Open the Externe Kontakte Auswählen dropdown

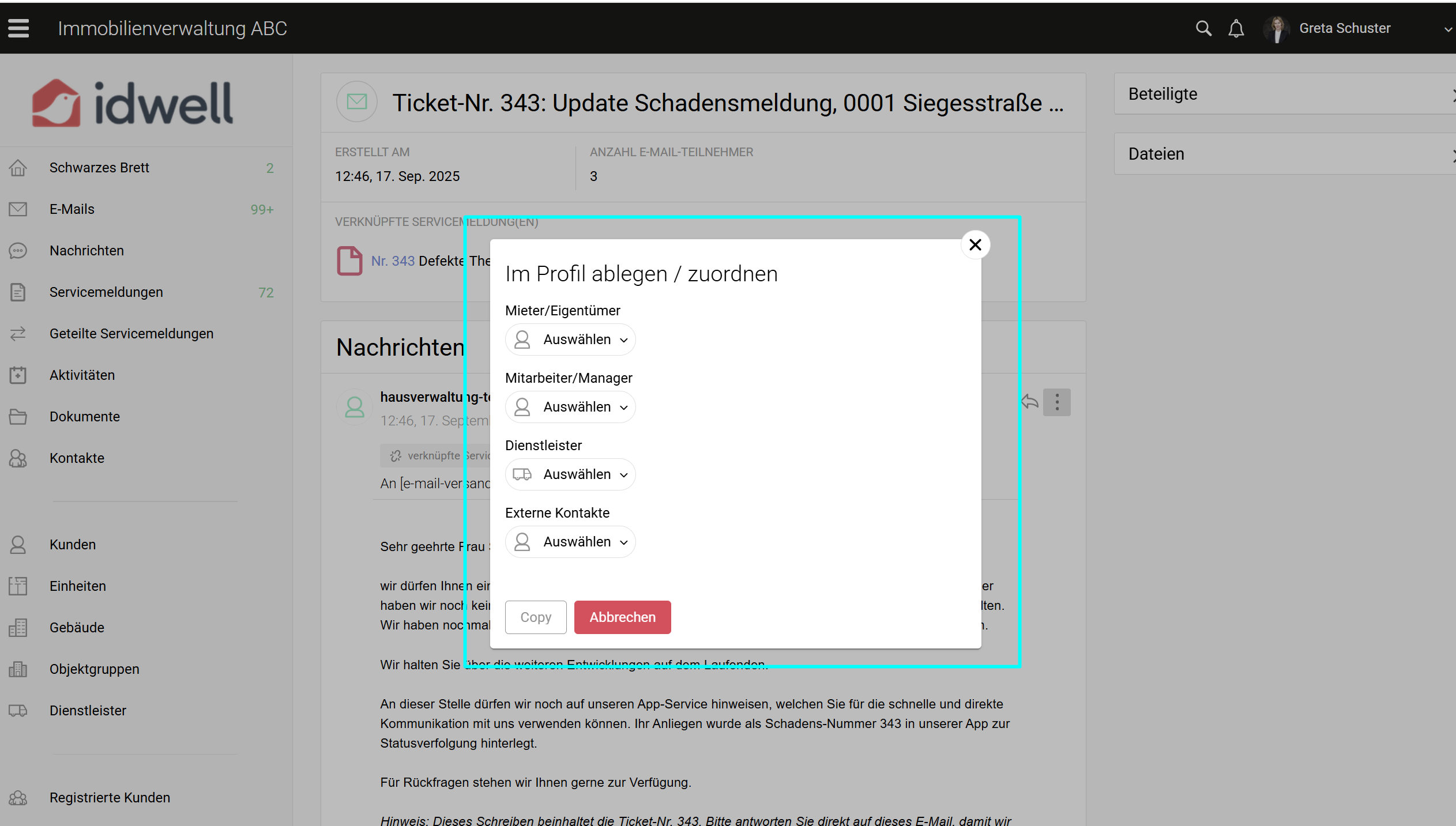[x=570, y=542]
